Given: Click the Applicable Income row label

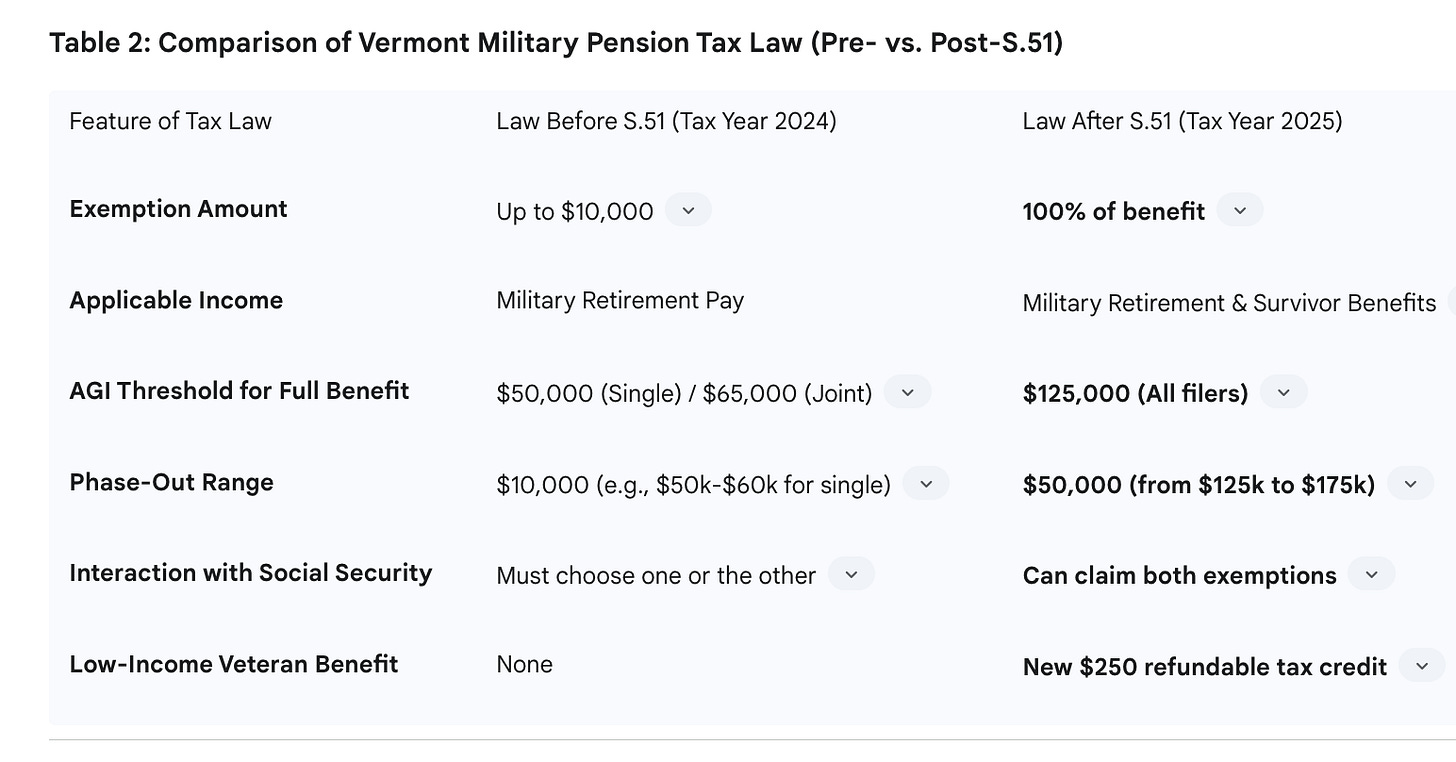Looking at the screenshot, I should [x=176, y=301].
